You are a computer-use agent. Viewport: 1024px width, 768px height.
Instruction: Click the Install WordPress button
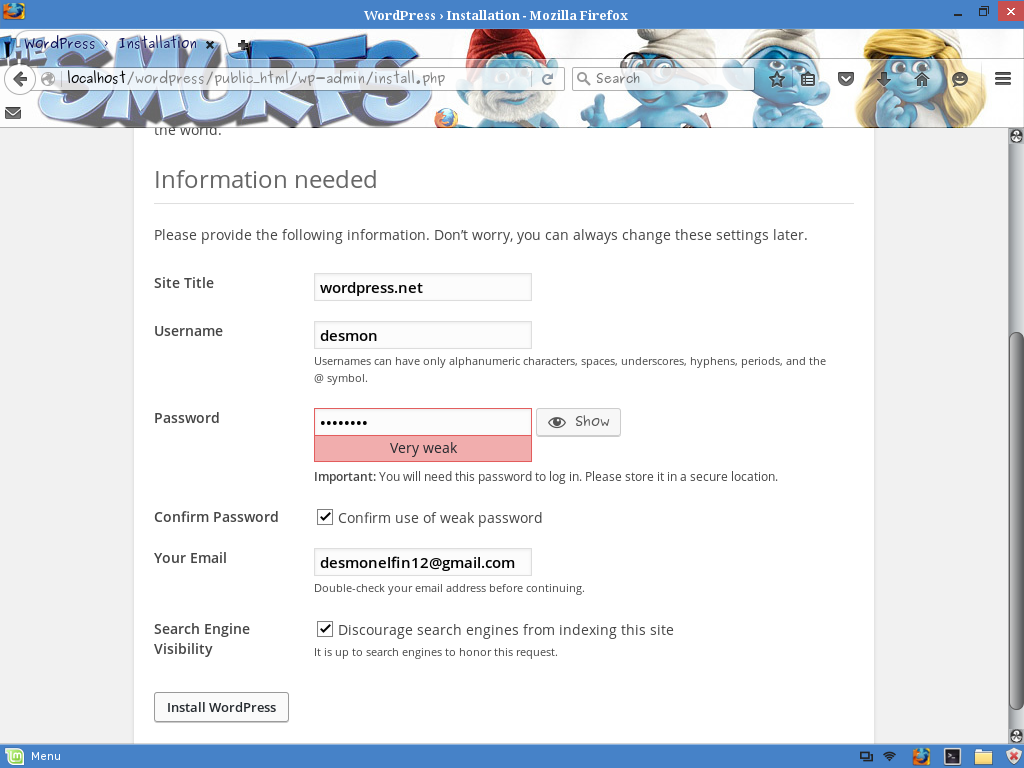pos(221,707)
